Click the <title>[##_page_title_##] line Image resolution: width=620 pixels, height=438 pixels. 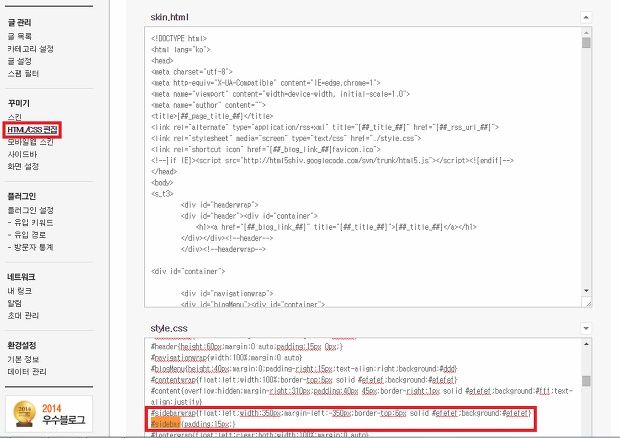(212, 116)
